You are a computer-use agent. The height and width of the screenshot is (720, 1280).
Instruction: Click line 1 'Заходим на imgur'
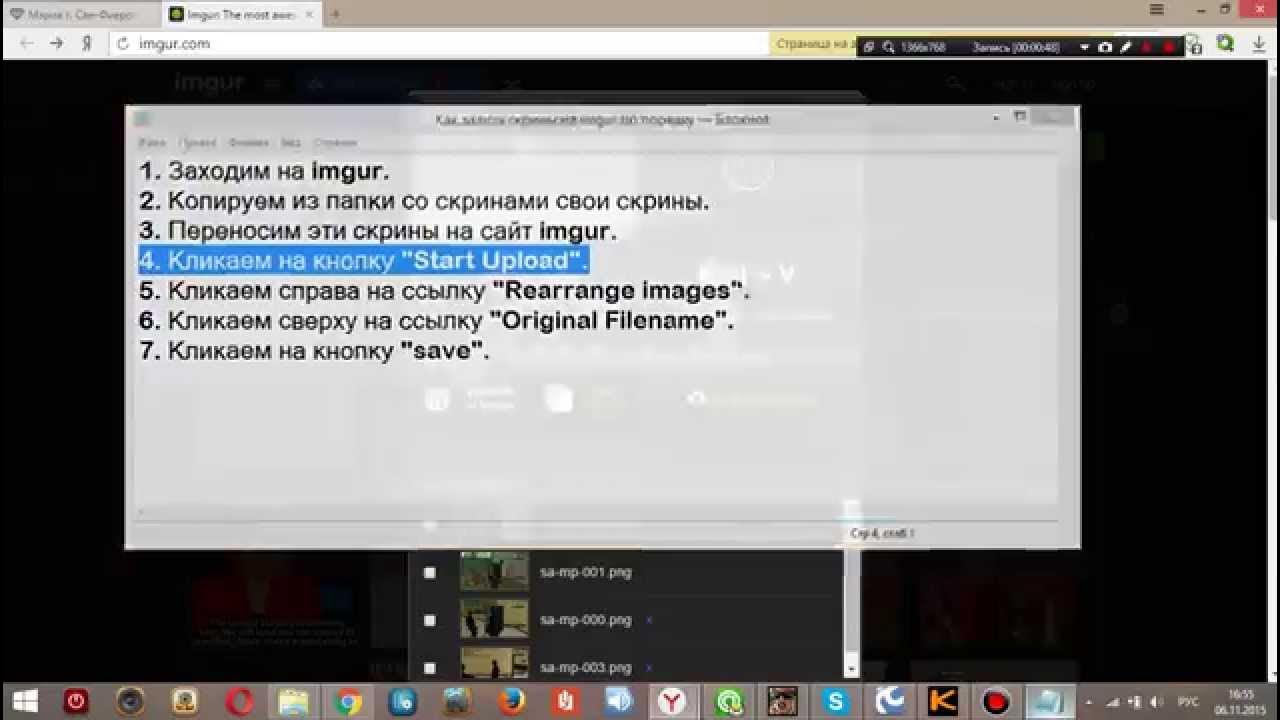[x=264, y=171]
